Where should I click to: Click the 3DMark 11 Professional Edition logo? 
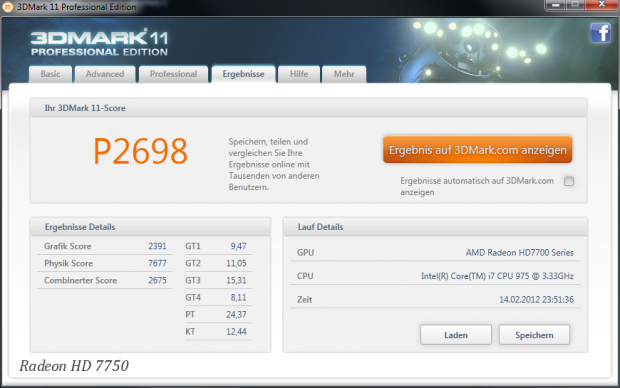click(99, 43)
